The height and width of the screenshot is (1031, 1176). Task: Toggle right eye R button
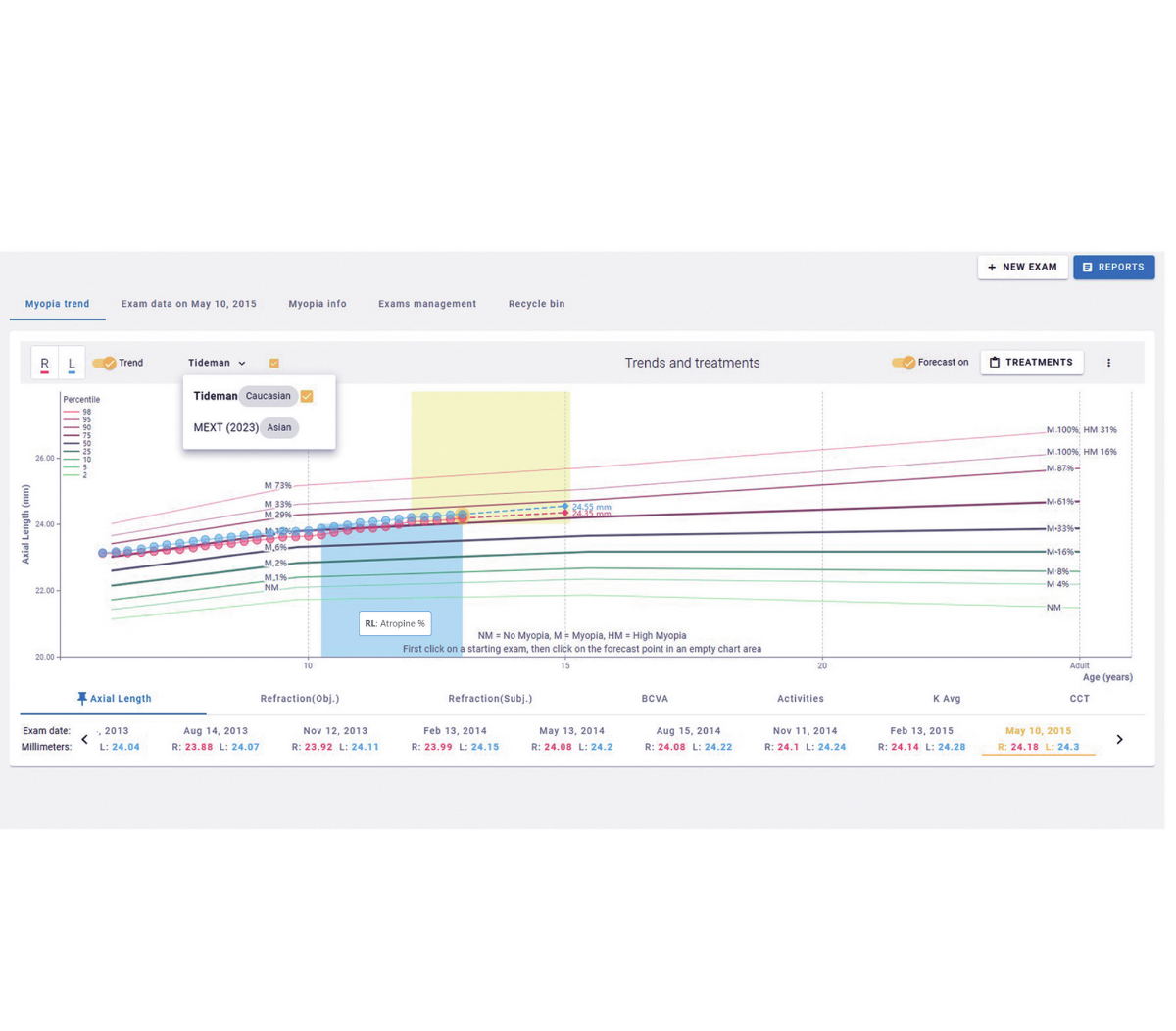45,364
